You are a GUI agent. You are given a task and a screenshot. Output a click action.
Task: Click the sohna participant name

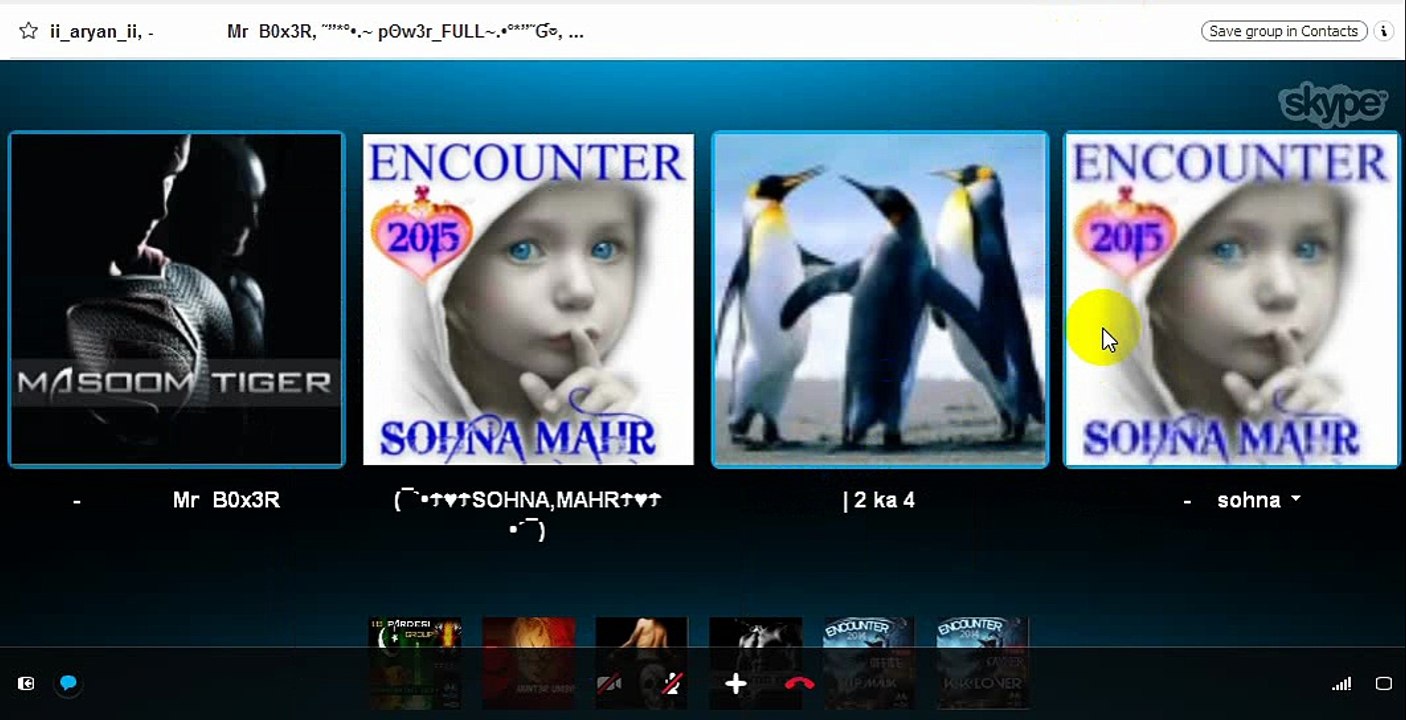pos(1249,500)
